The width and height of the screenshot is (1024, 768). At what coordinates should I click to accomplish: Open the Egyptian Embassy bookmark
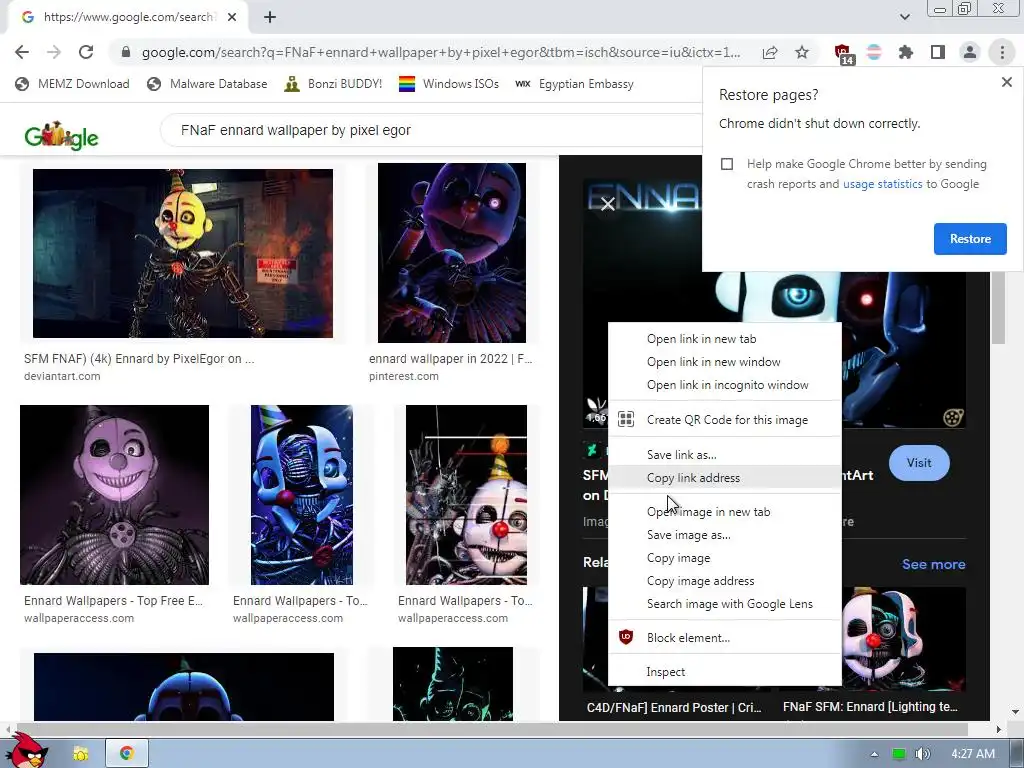[x=575, y=84]
